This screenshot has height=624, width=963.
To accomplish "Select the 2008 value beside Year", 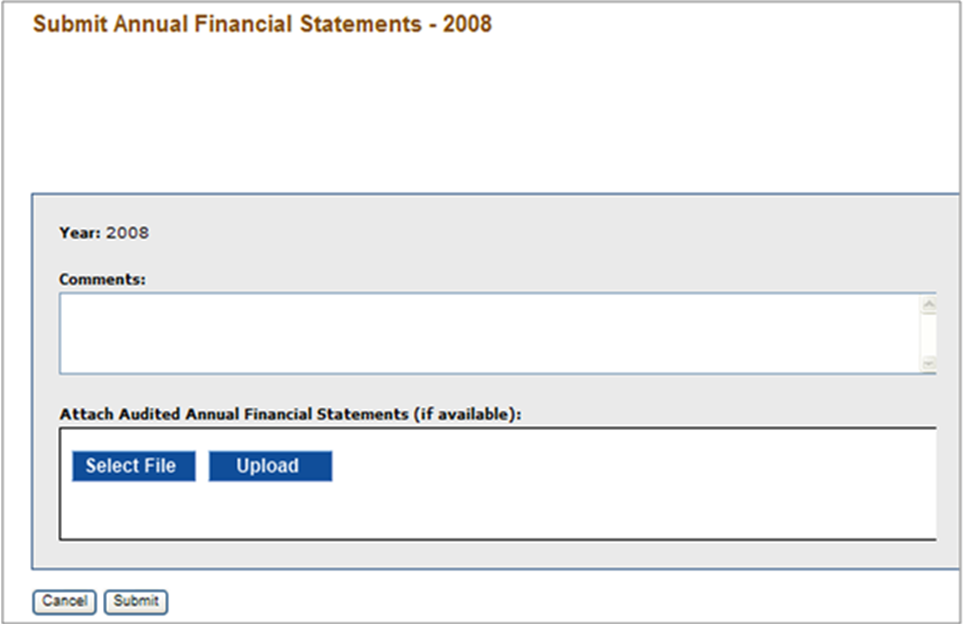I will point(127,233).
